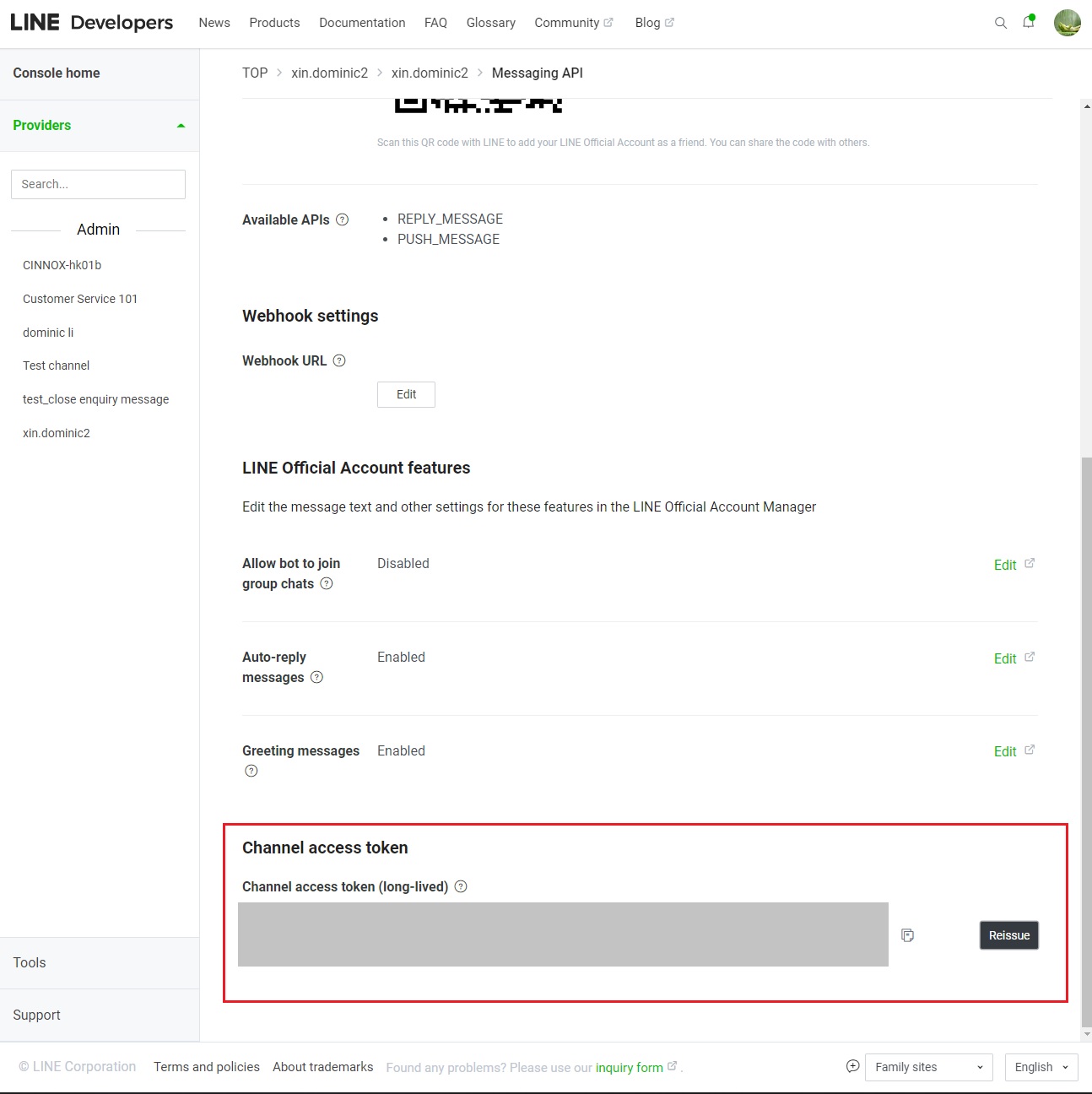Open Tools in the sidebar
Image resolution: width=1092 pixels, height=1094 pixels.
coord(100,963)
